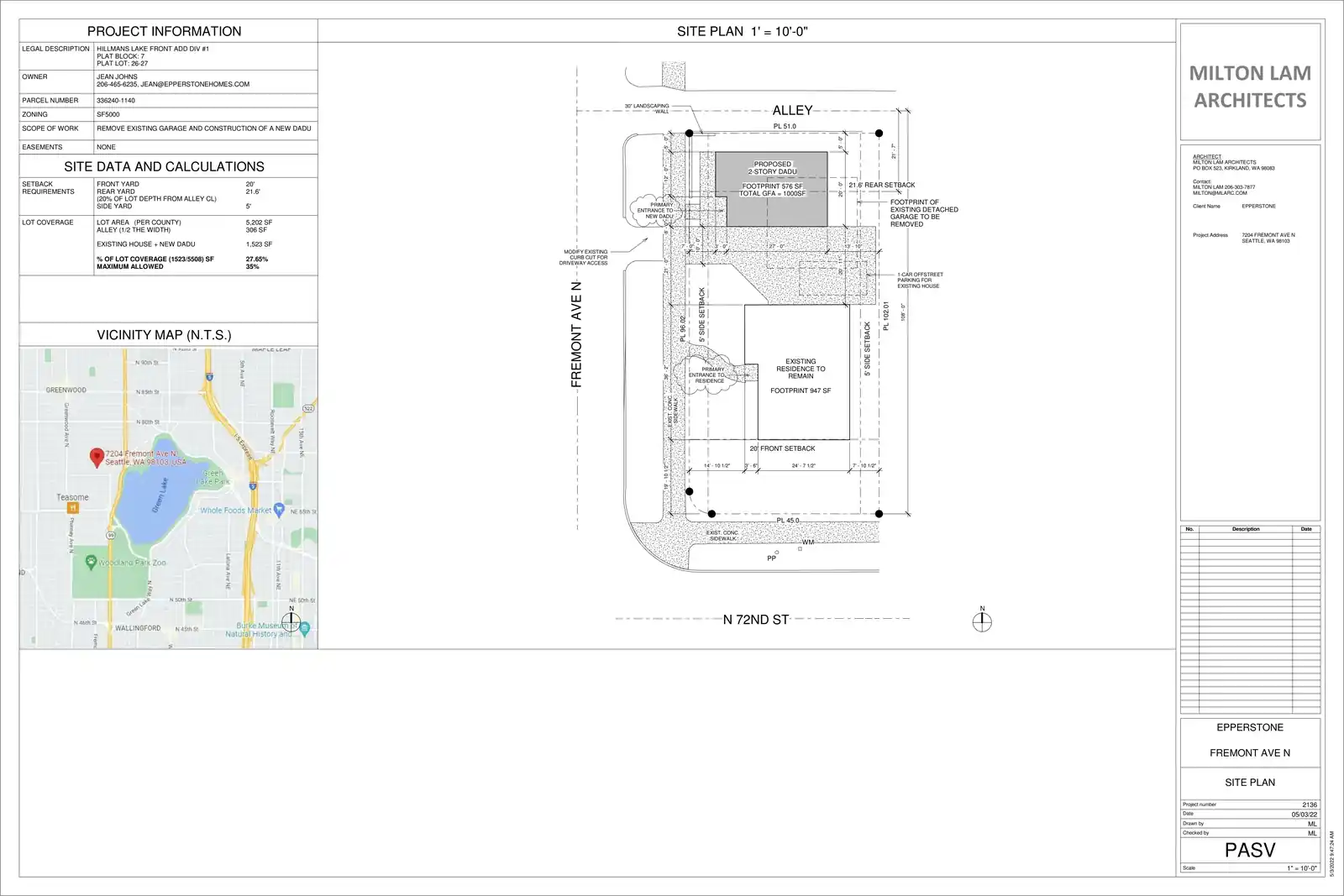The height and width of the screenshot is (896, 1344).
Task: Click the 21.6' REAR SETBACK label
Action: click(x=882, y=185)
